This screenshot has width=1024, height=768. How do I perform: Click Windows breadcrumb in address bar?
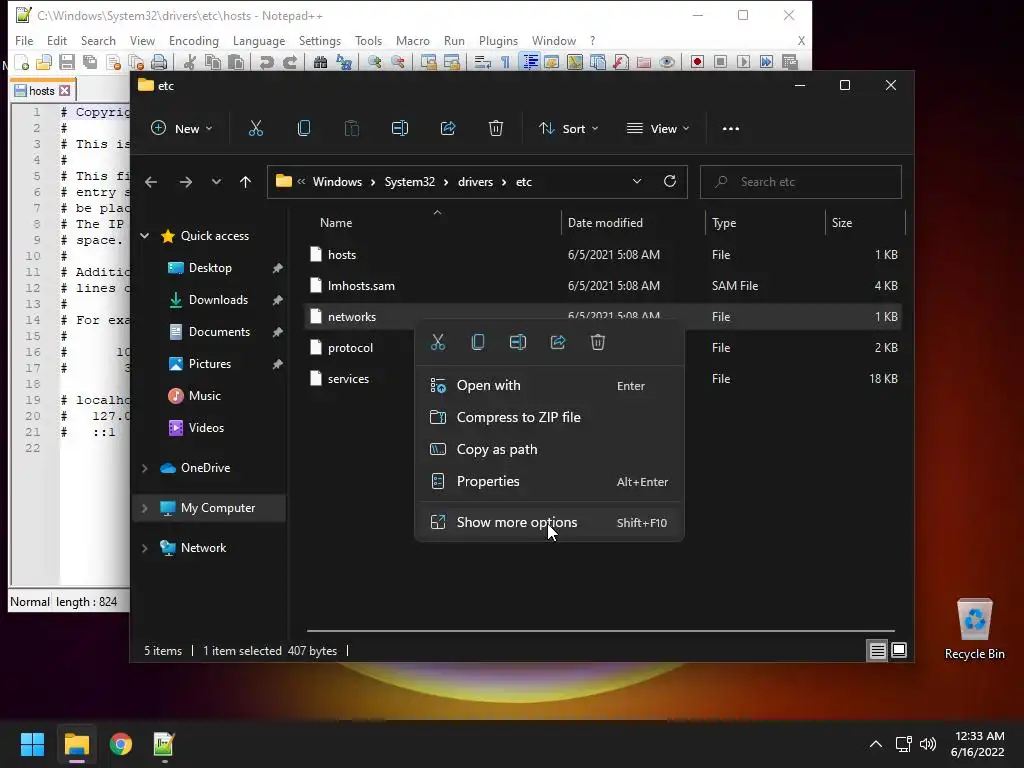(x=337, y=182)
